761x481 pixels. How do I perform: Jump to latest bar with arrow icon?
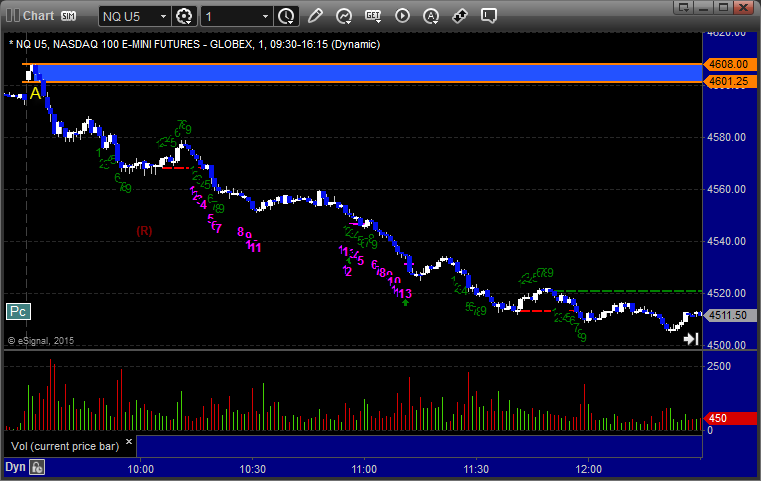pos(690,339)
